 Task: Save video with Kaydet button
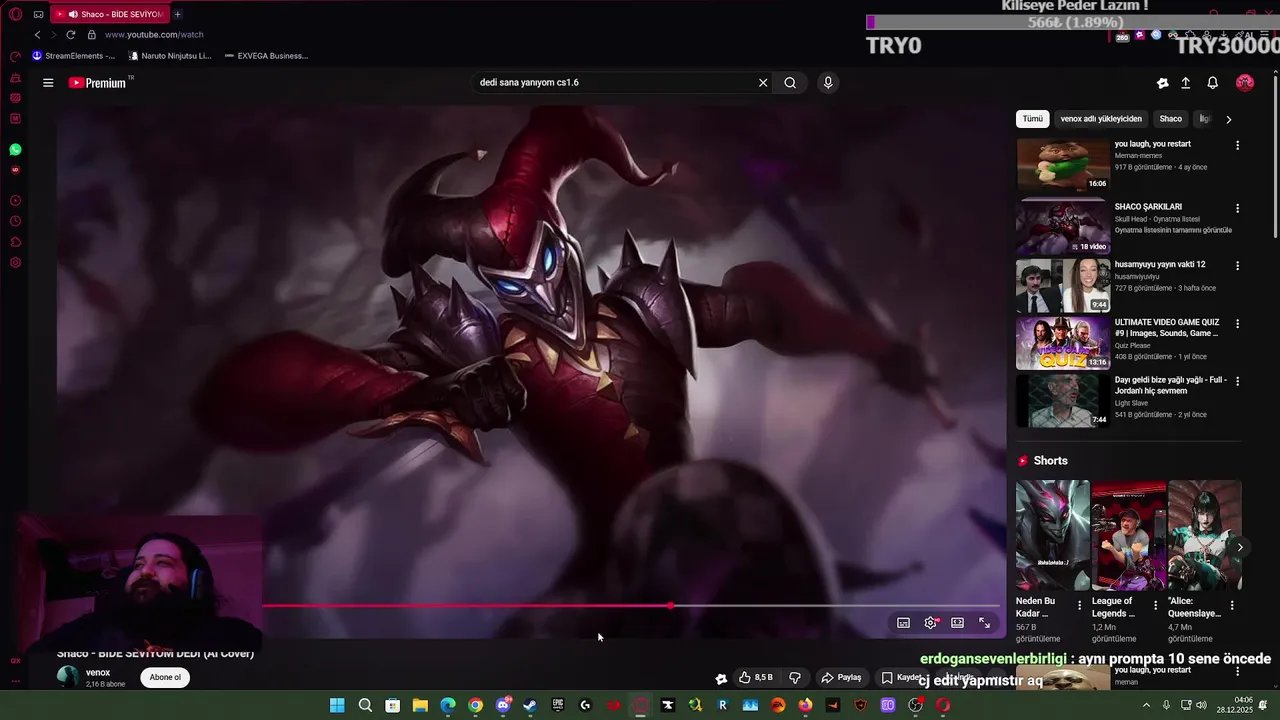point(903,678)
